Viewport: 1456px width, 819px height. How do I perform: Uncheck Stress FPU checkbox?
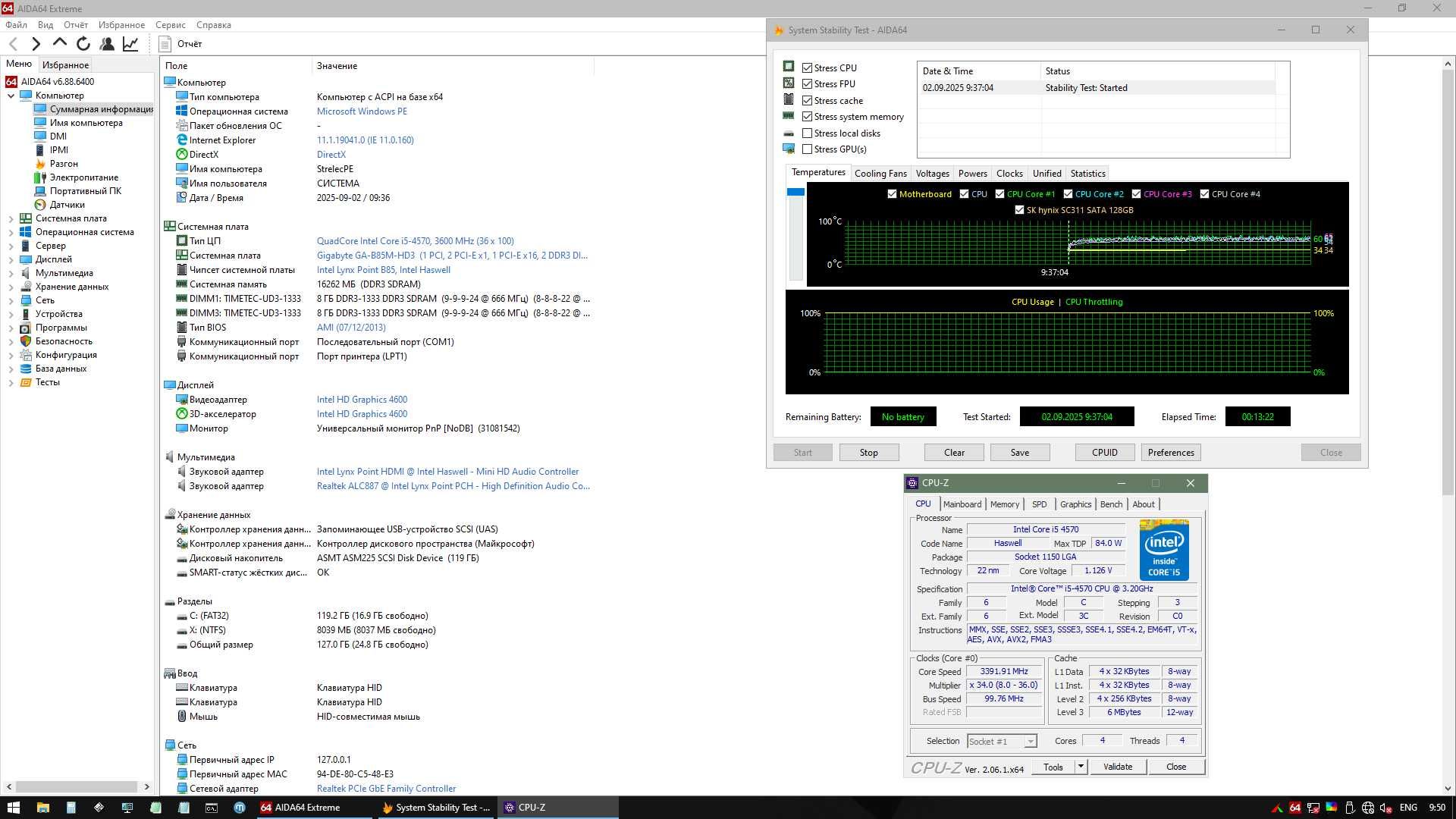pyautogui.click(x=808, y=84)
